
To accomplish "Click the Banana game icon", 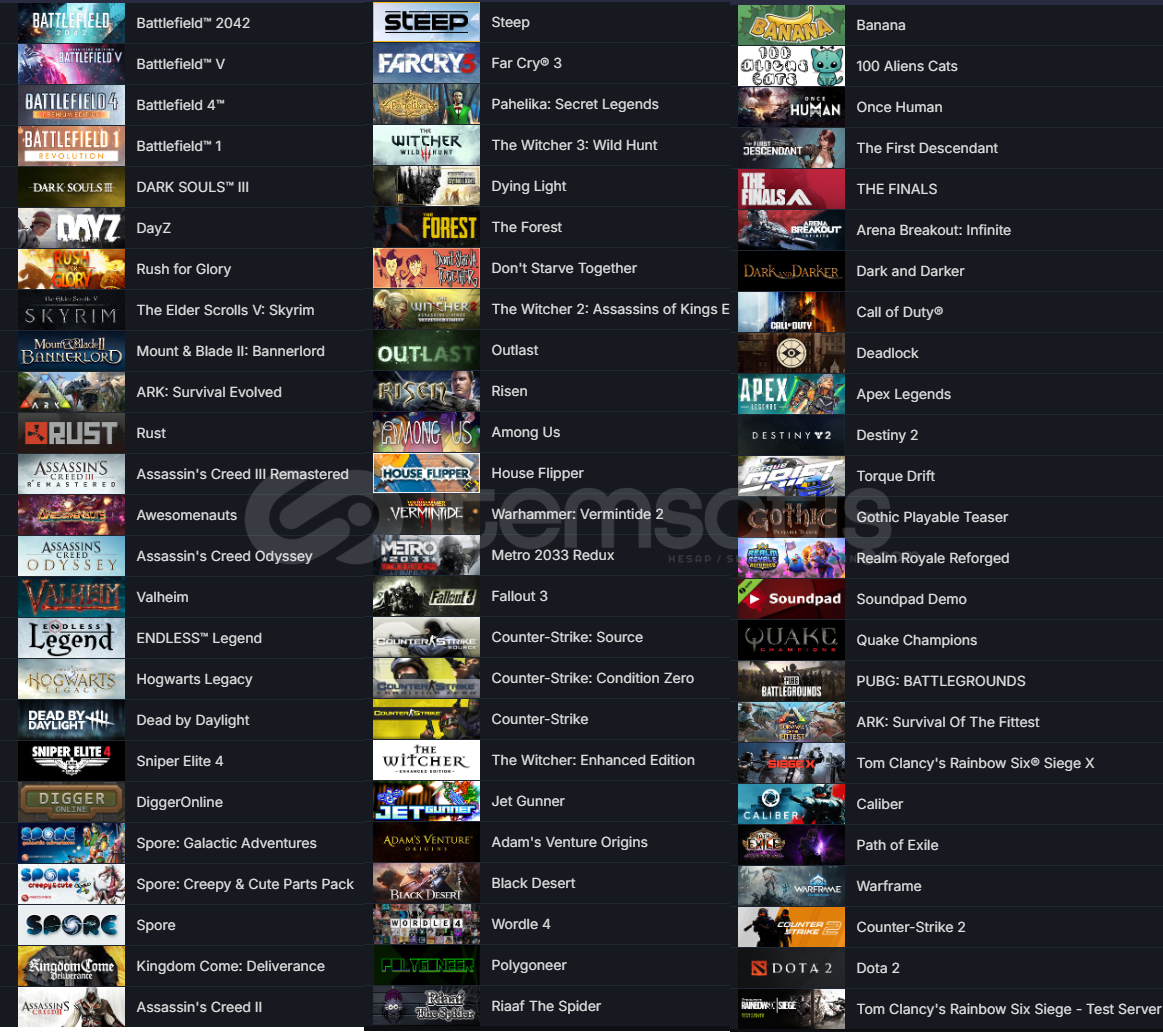I will 791,25.
